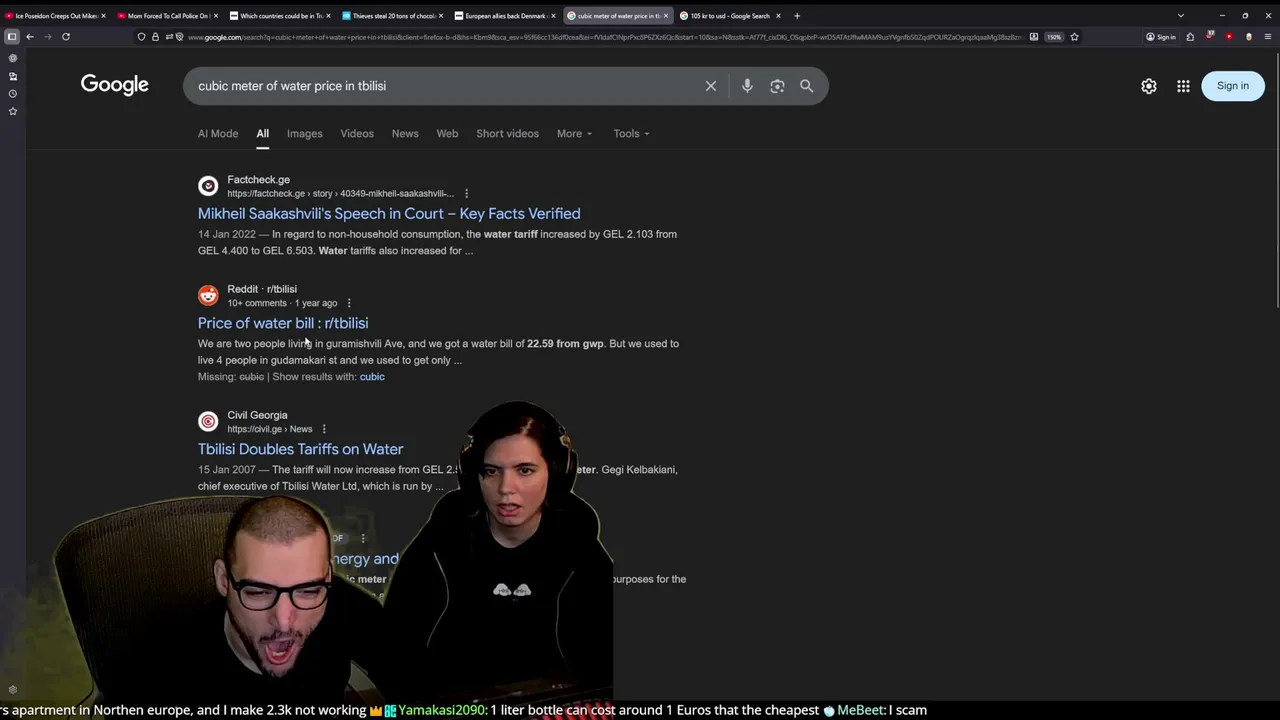This screenshot has width=1280, height=720.
Task: Open the reader or picture mode icon in address bar
Action: tap(1034, 37)
